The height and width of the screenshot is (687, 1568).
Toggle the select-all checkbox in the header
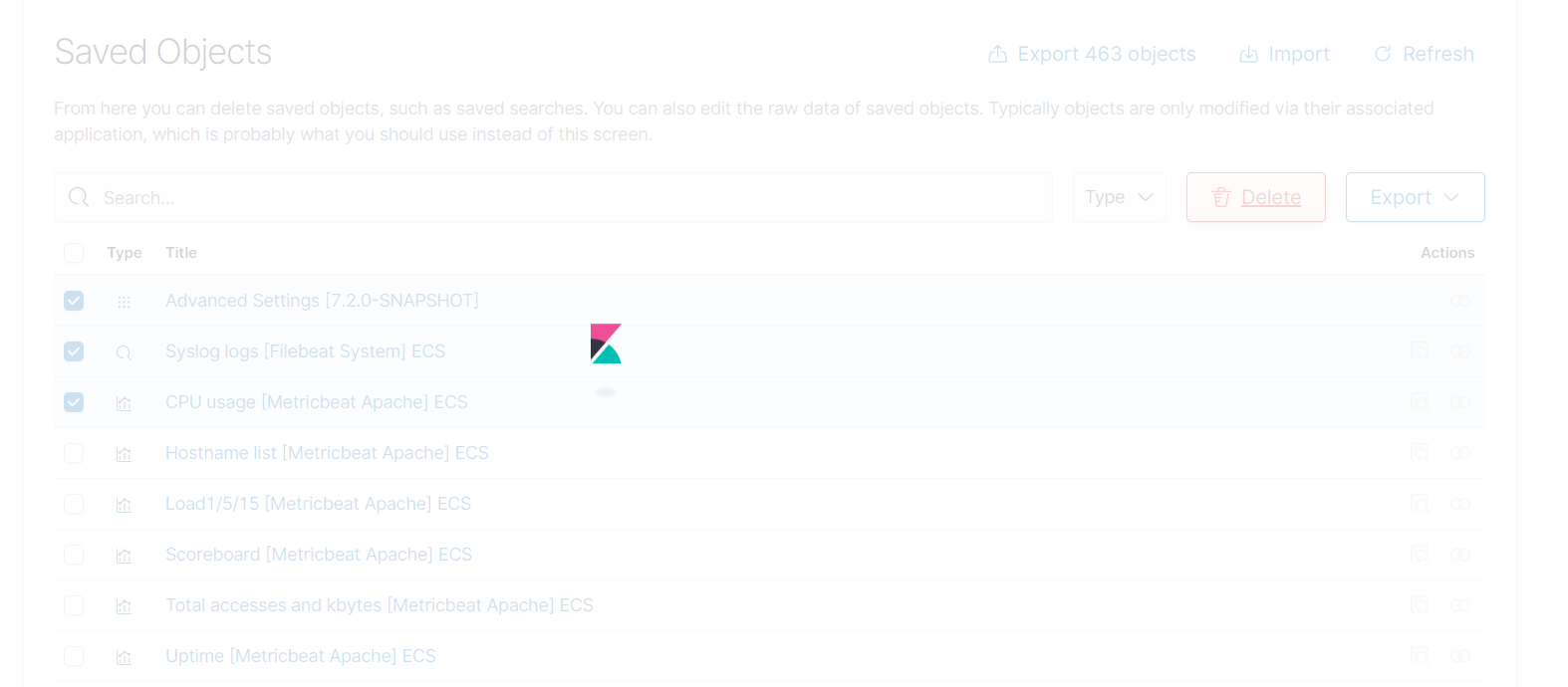74,253
